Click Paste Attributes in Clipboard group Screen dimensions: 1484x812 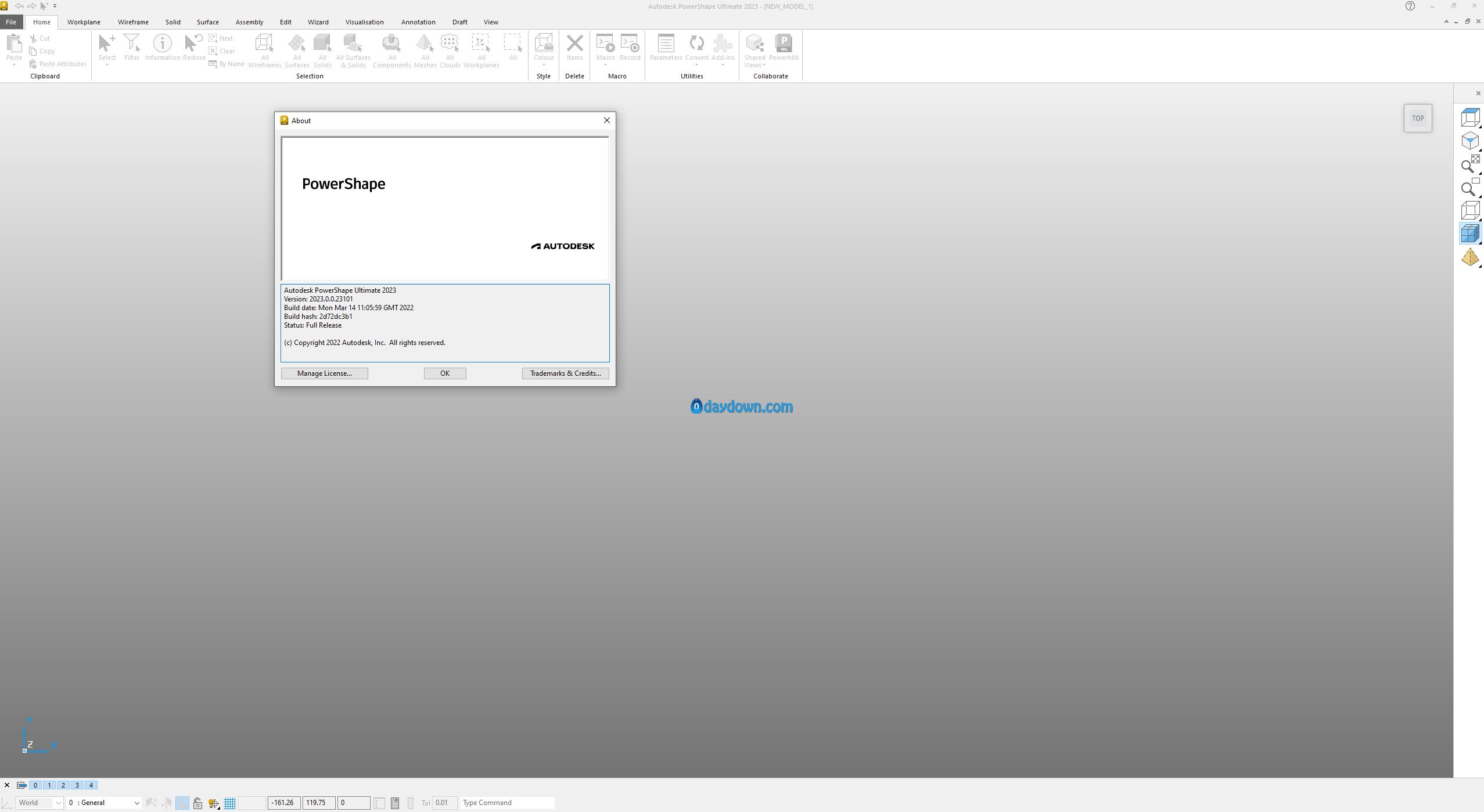(x=58, y=64)
